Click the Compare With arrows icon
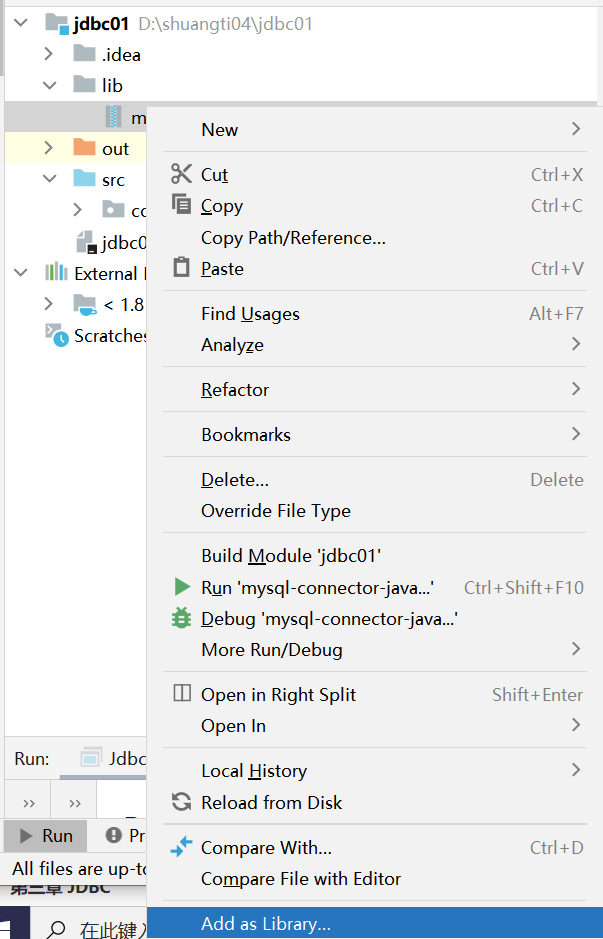This screenshot has width=603, height=939. click(x=181, y=847)
